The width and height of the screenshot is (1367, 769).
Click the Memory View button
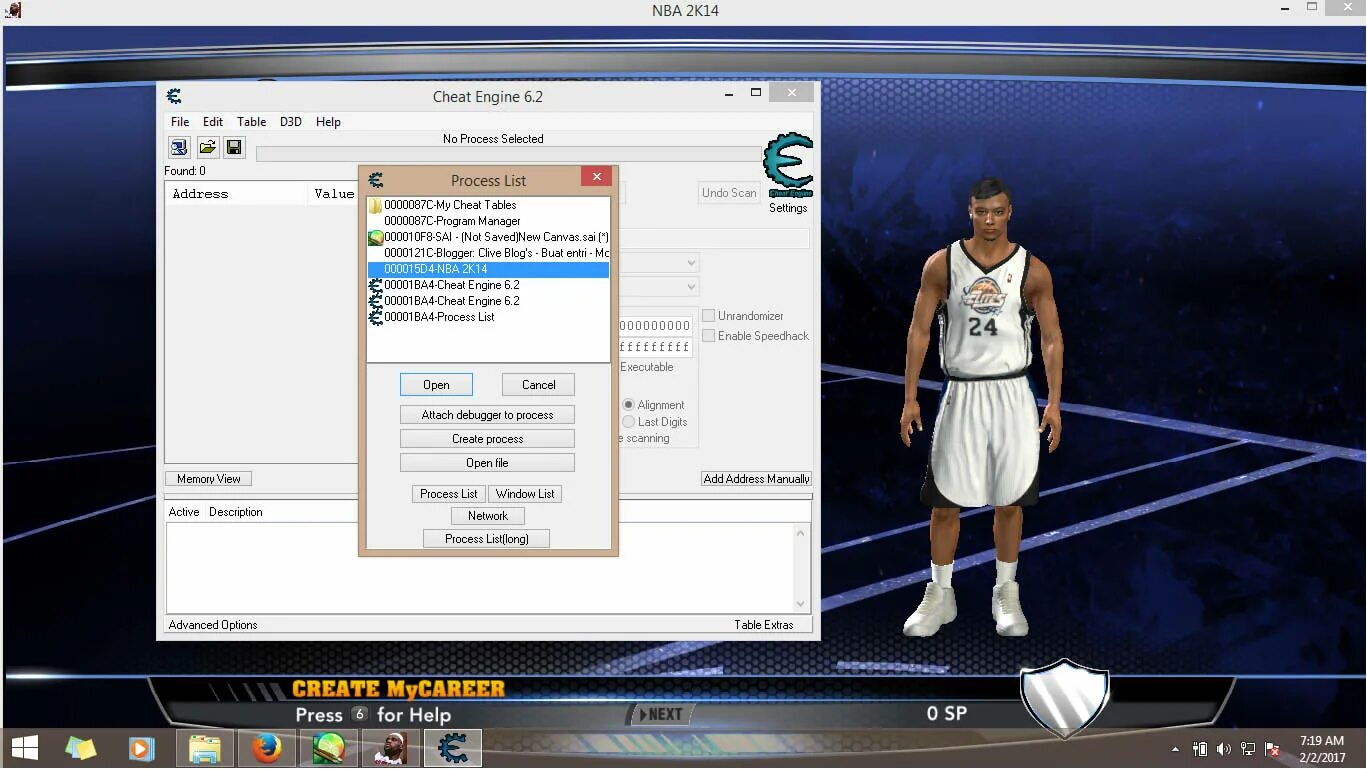click(x=208, y=479)
